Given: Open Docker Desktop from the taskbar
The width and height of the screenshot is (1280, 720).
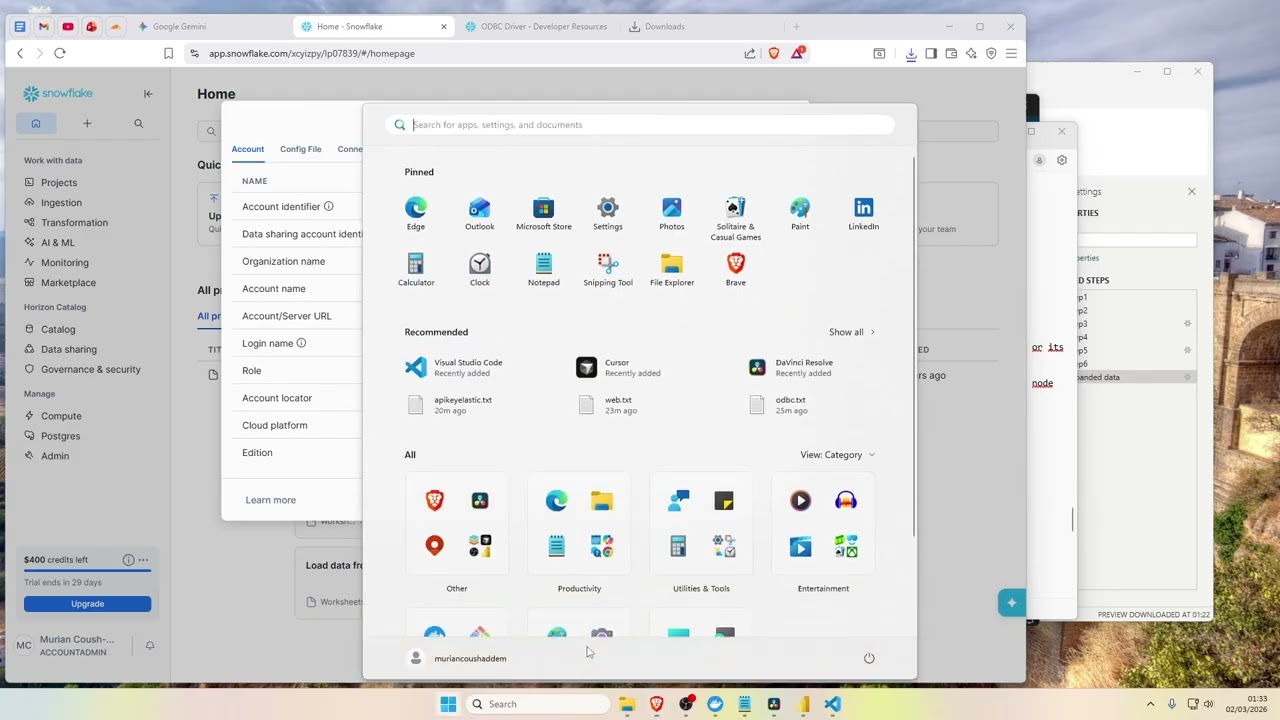Looking at the screenshot, I should tap(715, 704).
